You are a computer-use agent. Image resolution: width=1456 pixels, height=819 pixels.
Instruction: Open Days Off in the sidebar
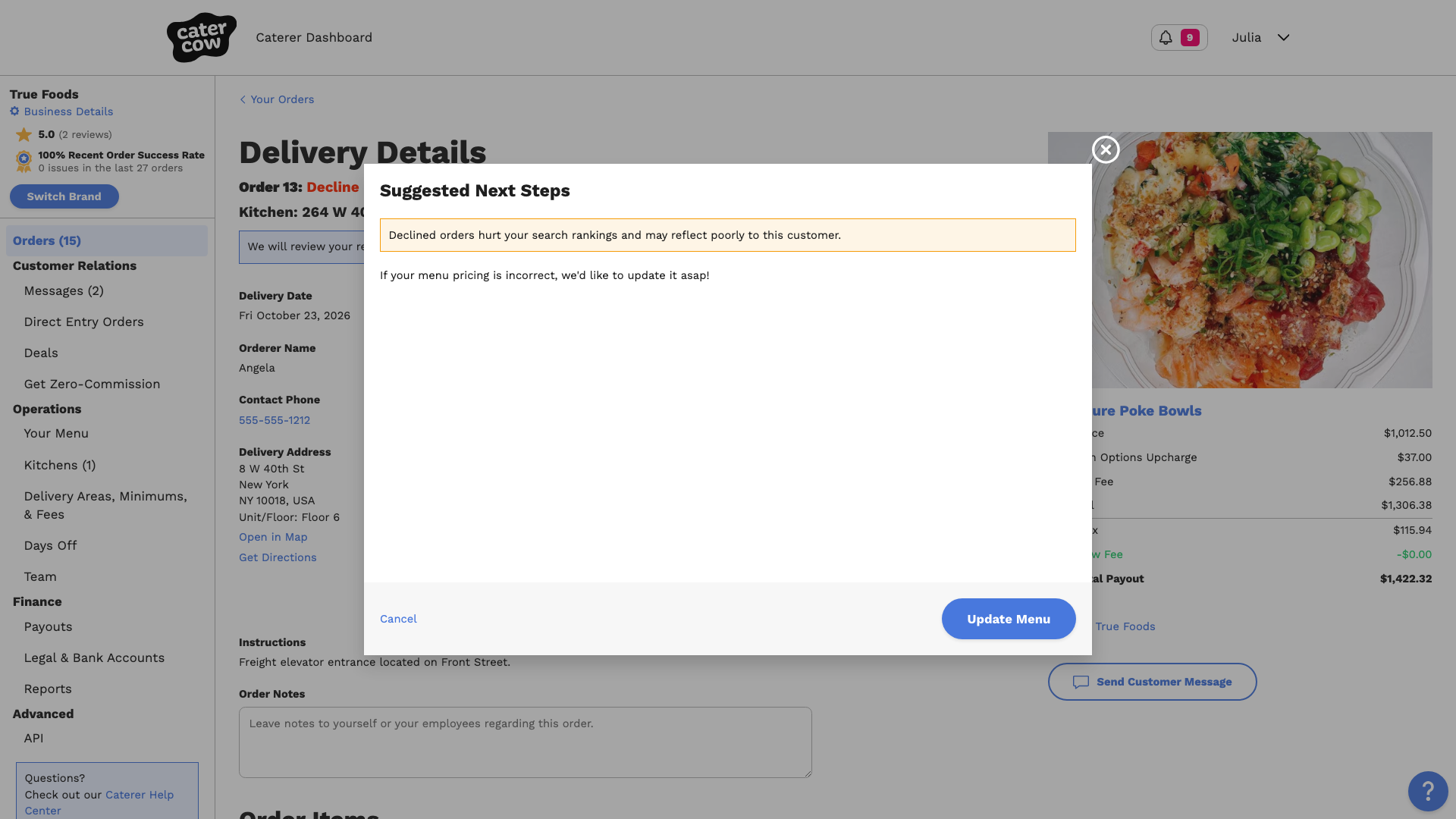(50, 545)
